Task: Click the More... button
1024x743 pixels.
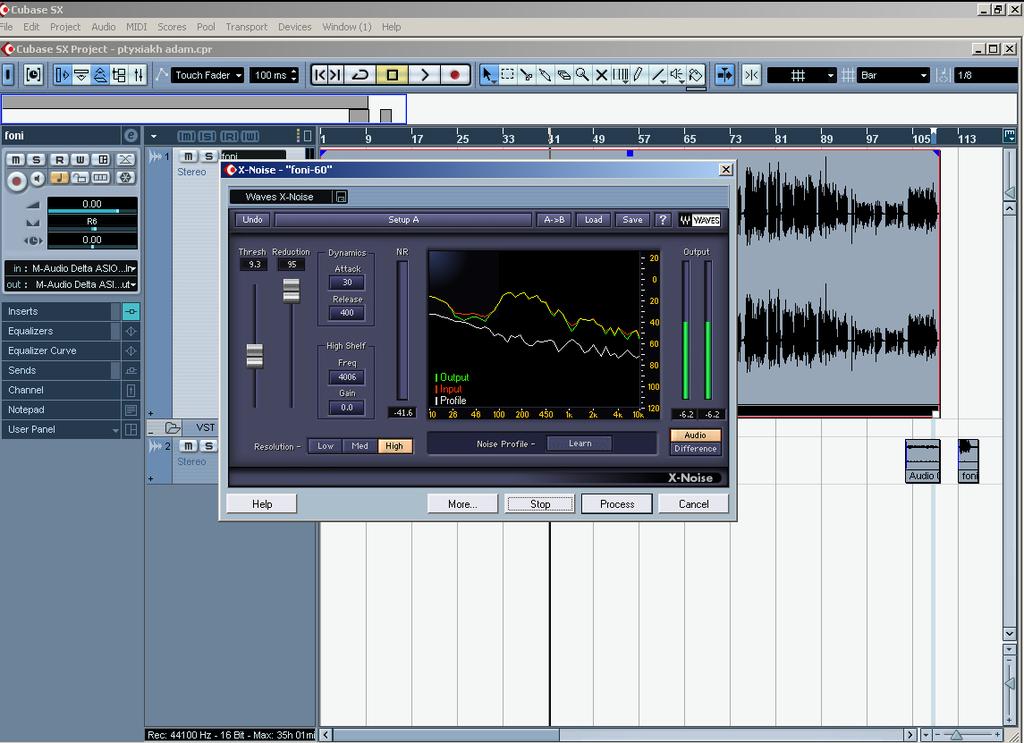Action: pos(462,504)
